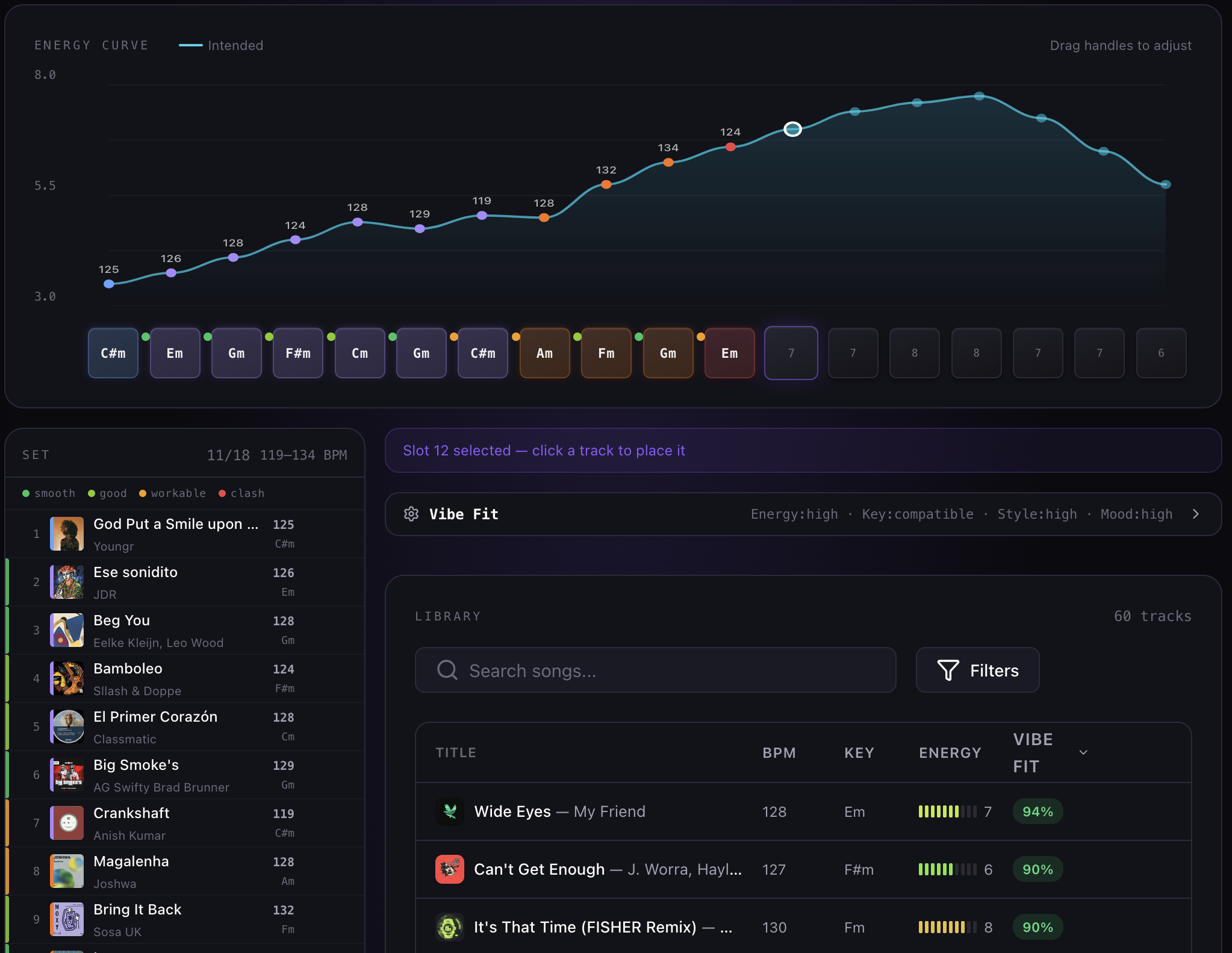This screenshot has height=953, width=1232.
Task: Toggle the Intended curve legend
Action: click(x=221, y=45)
